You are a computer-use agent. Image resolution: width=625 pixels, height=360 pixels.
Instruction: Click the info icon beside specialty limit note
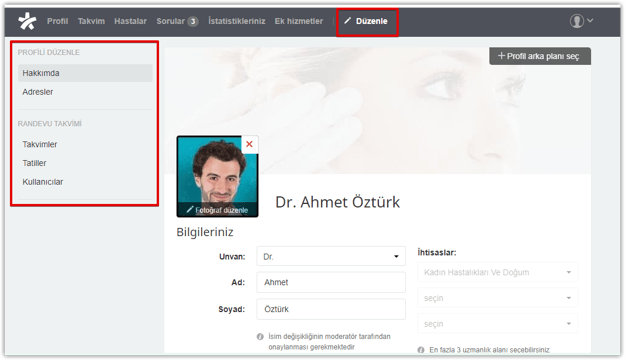[421, 350]
